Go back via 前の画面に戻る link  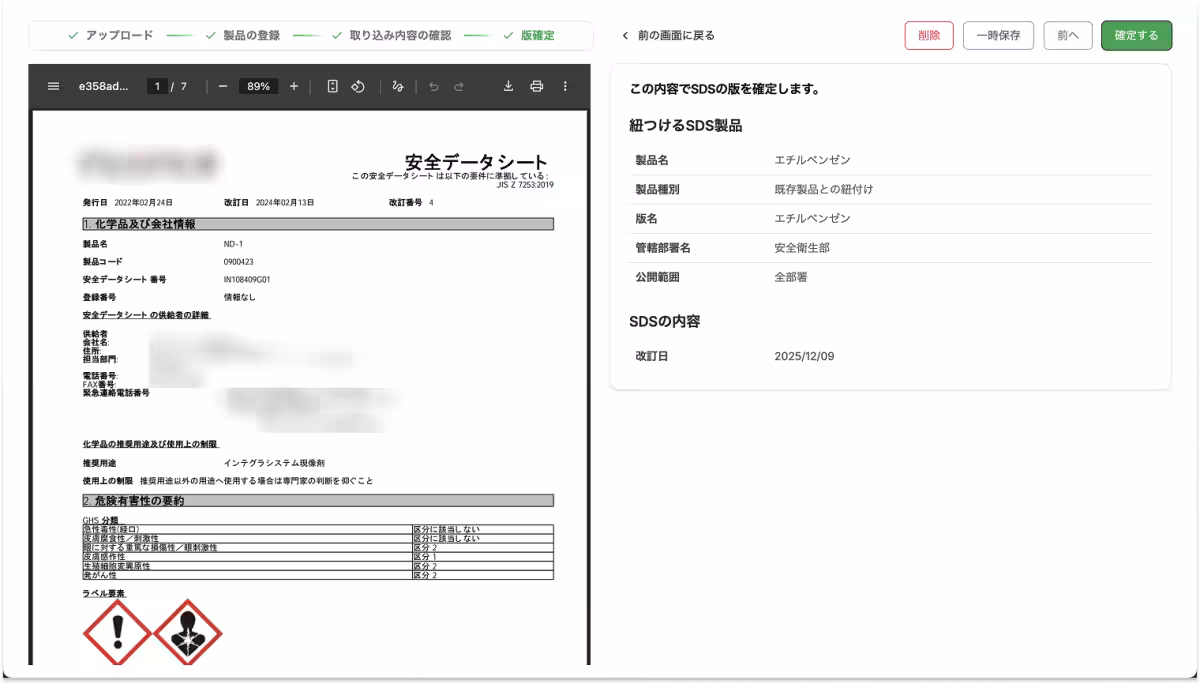click(x=678, y=35)
